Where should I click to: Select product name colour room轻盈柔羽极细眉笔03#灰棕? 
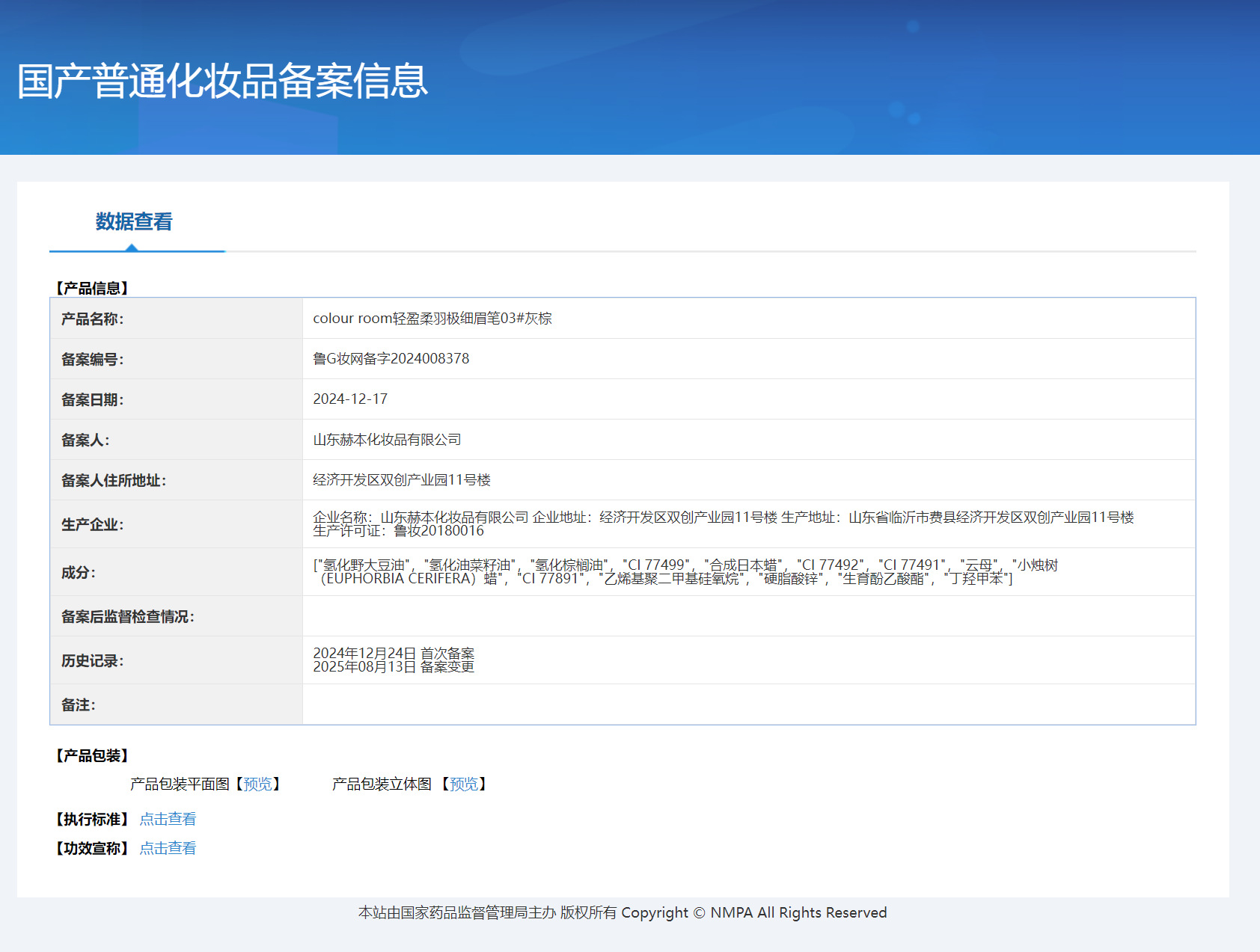[432, 319]
